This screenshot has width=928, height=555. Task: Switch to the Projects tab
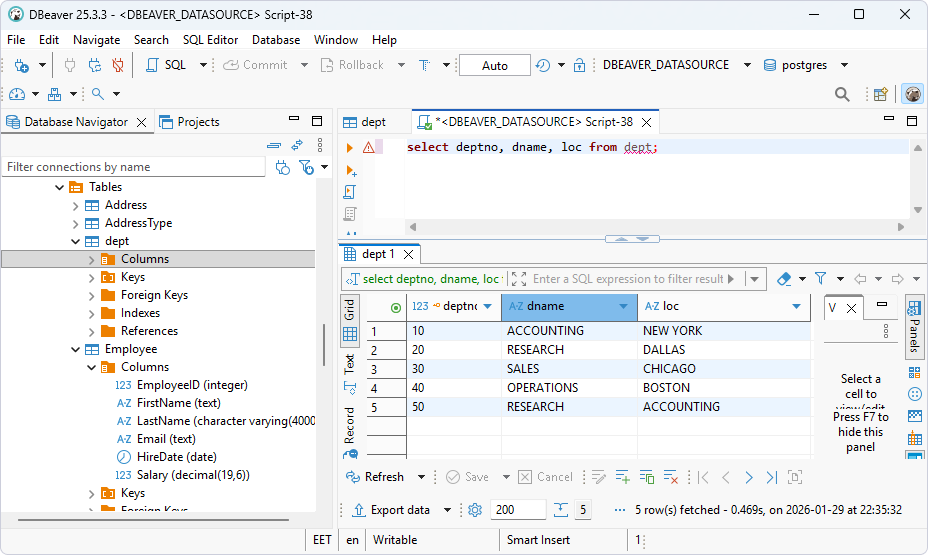189,122
